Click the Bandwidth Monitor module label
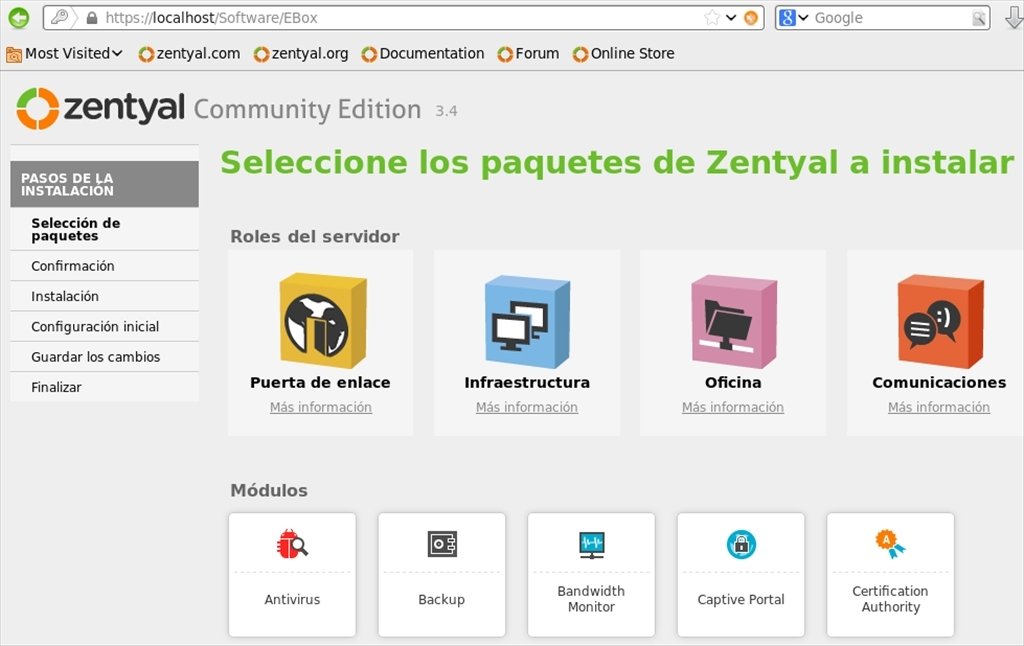The width and height of the screenshot is (1024, 646). [x=591, y=599]
